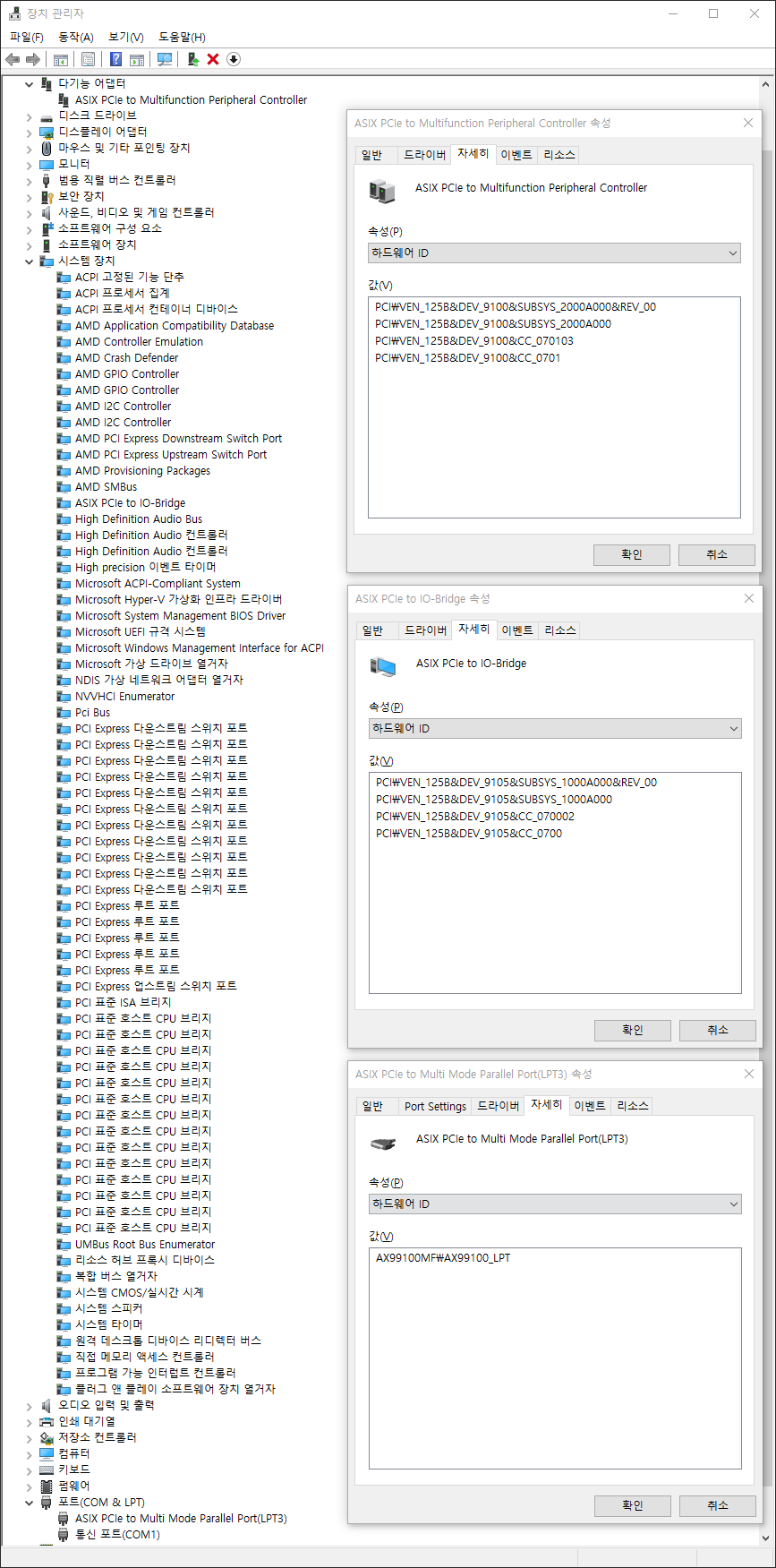Click the blue question mark Help icon
The image size is (776, 1568).
[115, 59]
